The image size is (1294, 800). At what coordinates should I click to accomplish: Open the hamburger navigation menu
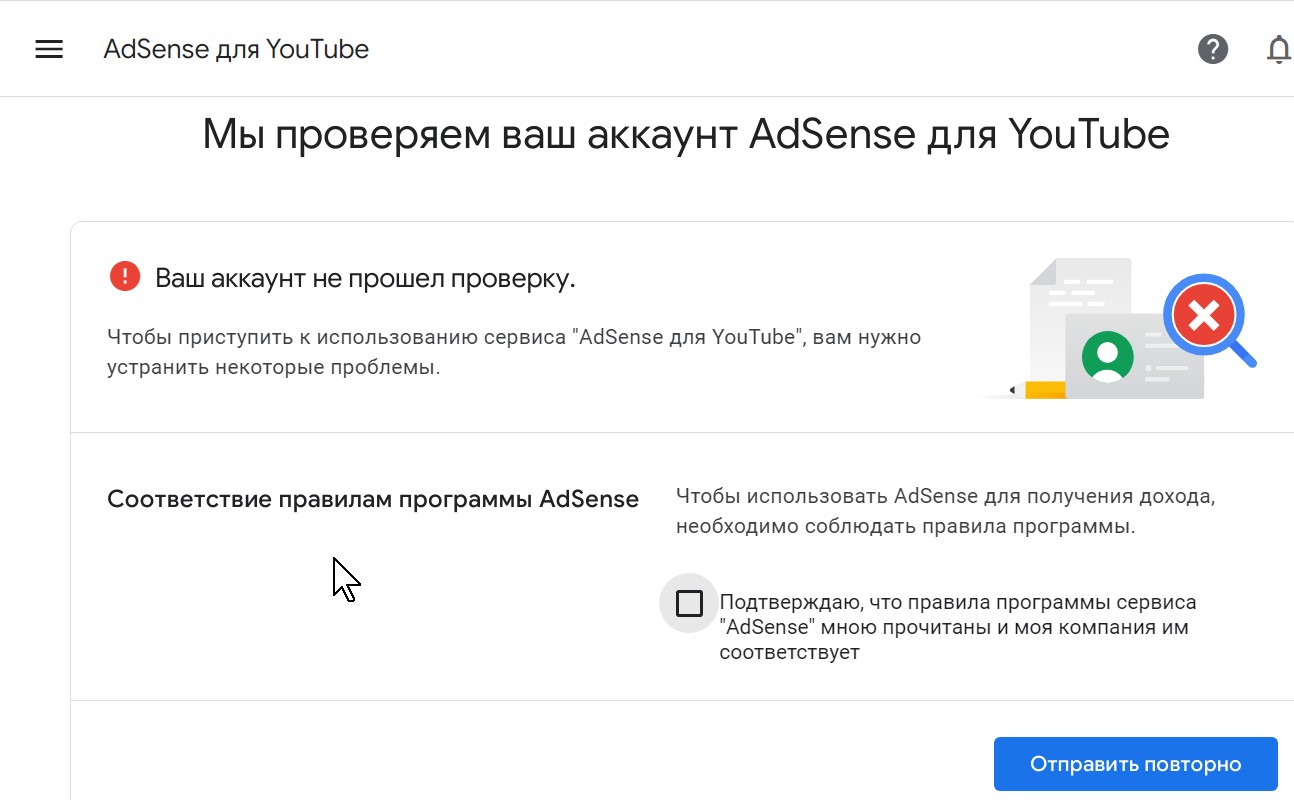click(x=49, y=49)
